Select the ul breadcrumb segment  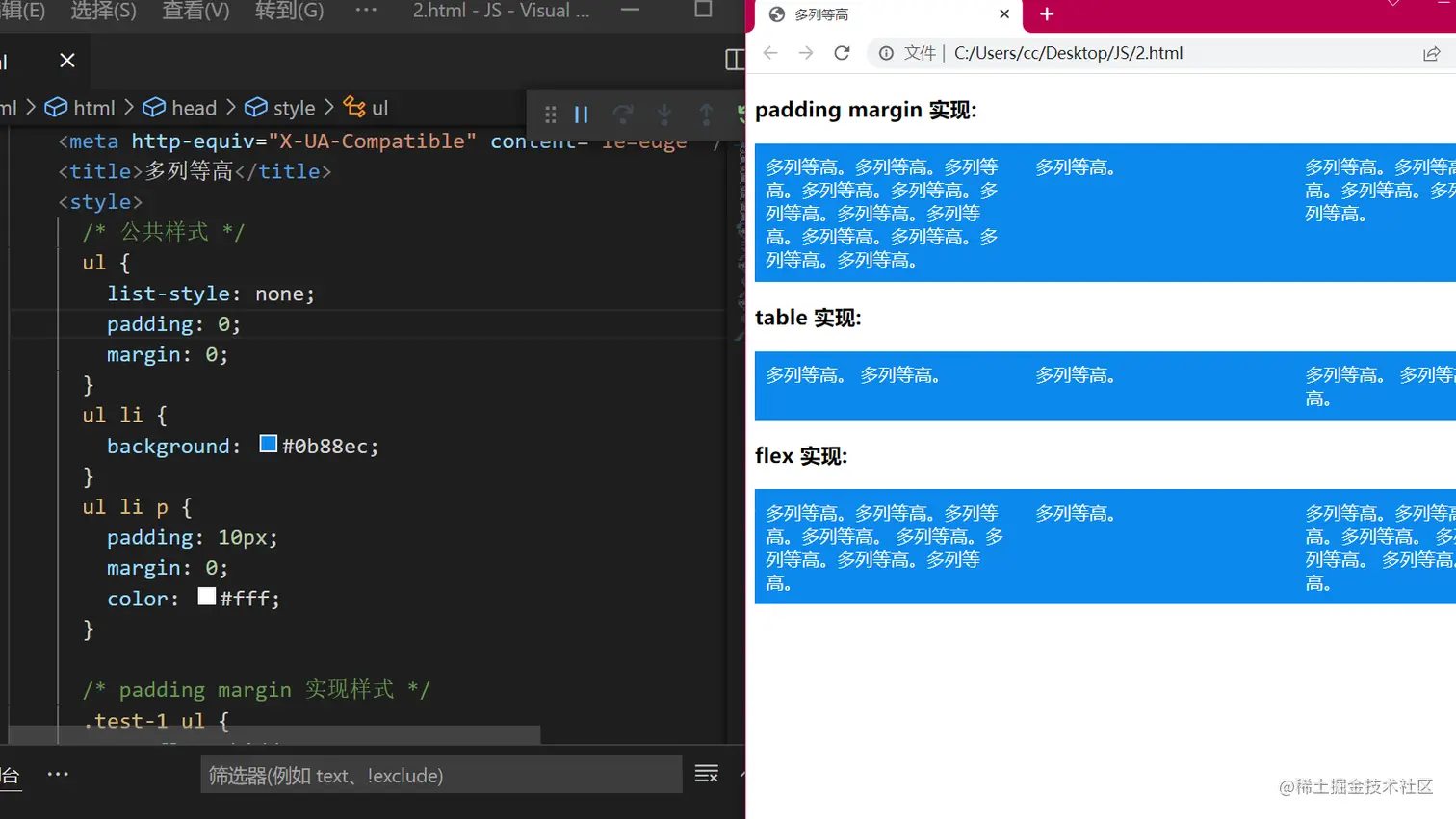367,108
